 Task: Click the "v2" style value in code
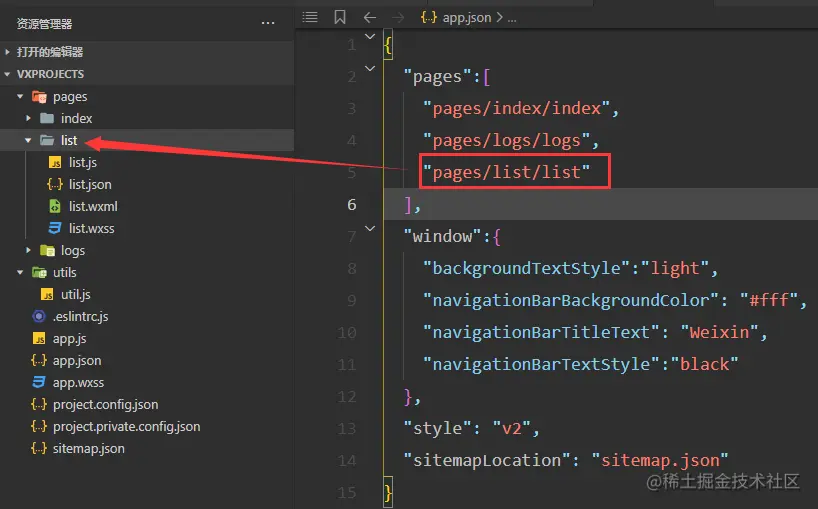512,428
